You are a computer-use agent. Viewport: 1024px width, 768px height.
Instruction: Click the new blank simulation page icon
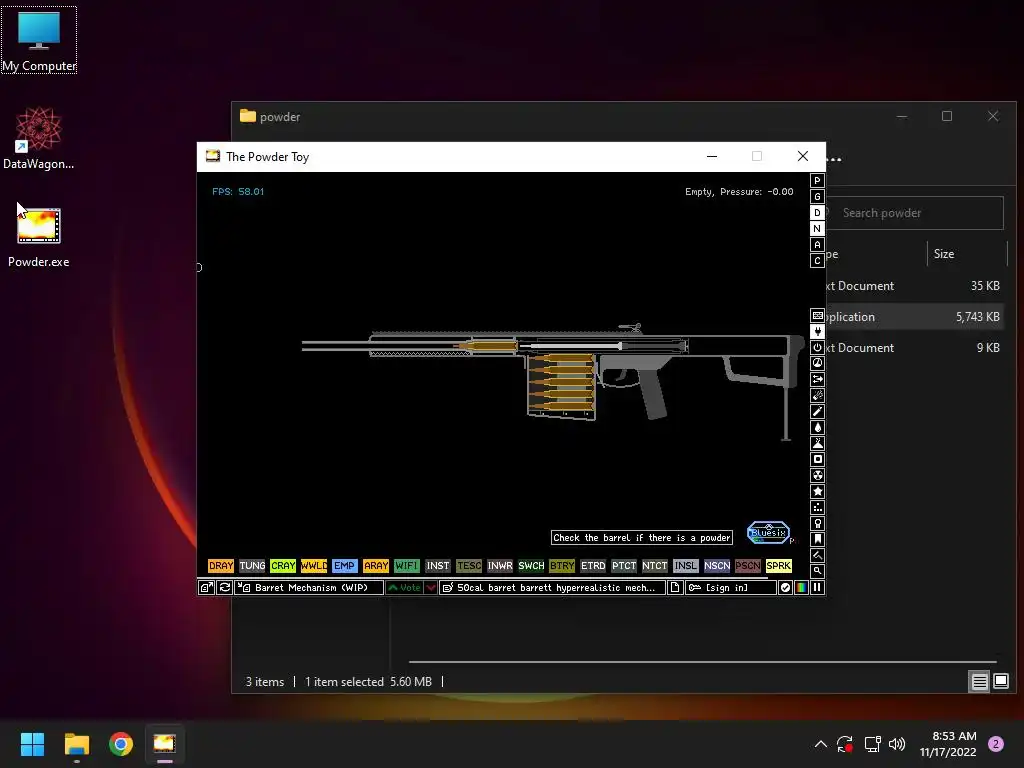675,588
